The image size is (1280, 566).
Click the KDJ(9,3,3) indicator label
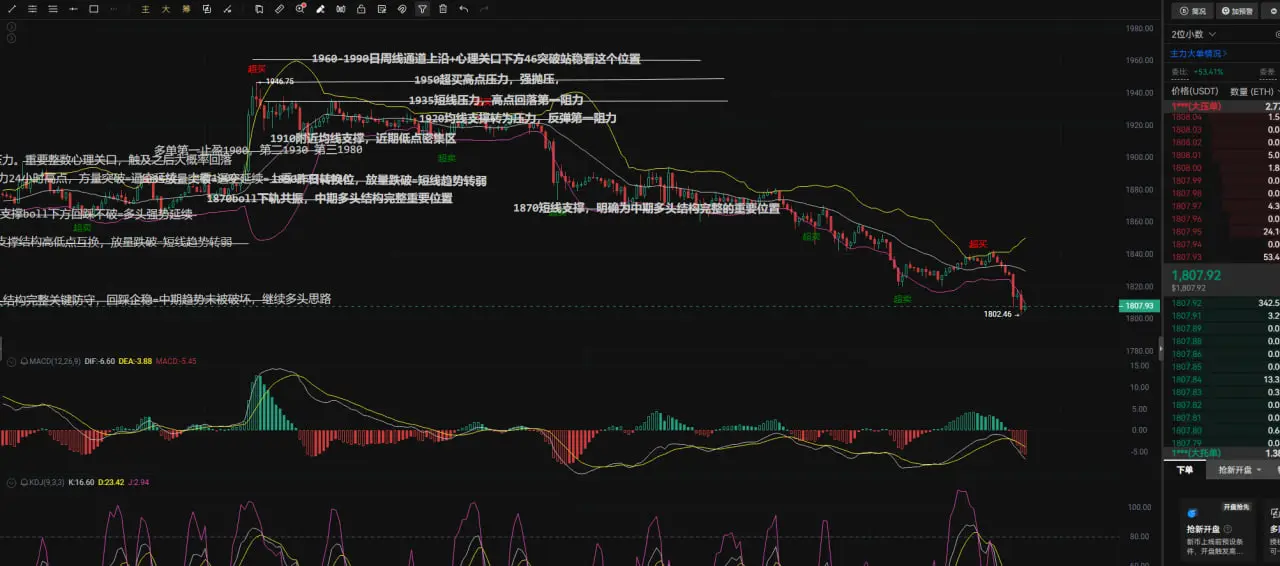pyautogui.click(x=46, y=482)
